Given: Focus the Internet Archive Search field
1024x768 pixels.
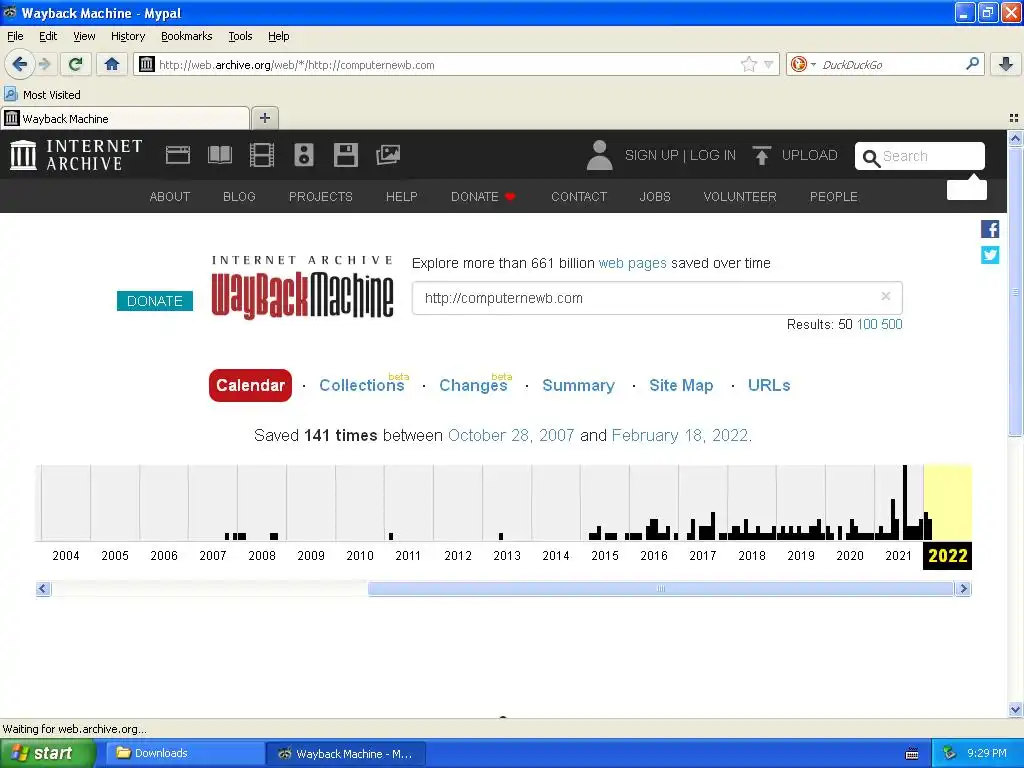Looking at the screenshot, I should [x=920, y=156].
